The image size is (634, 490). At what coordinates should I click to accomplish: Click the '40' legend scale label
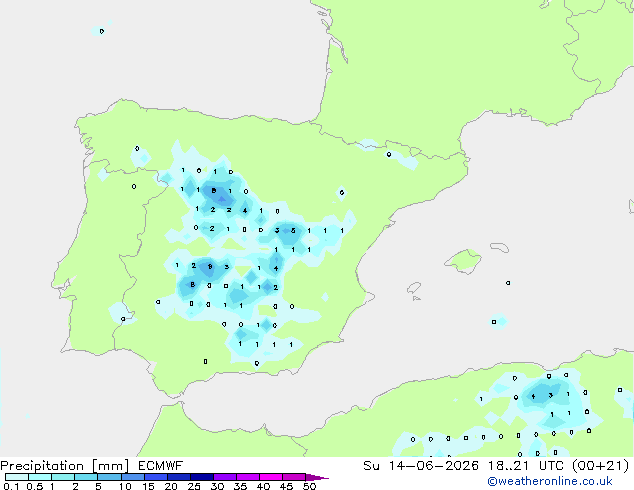tap(263, 486)
